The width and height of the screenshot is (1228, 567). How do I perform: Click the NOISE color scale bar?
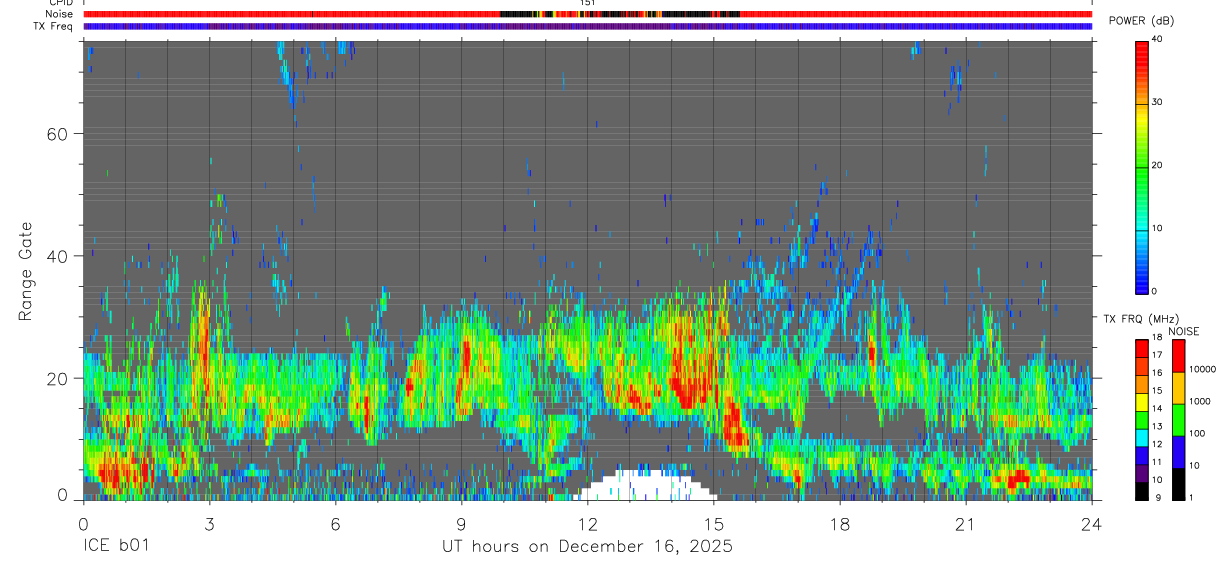(1180, 419)
